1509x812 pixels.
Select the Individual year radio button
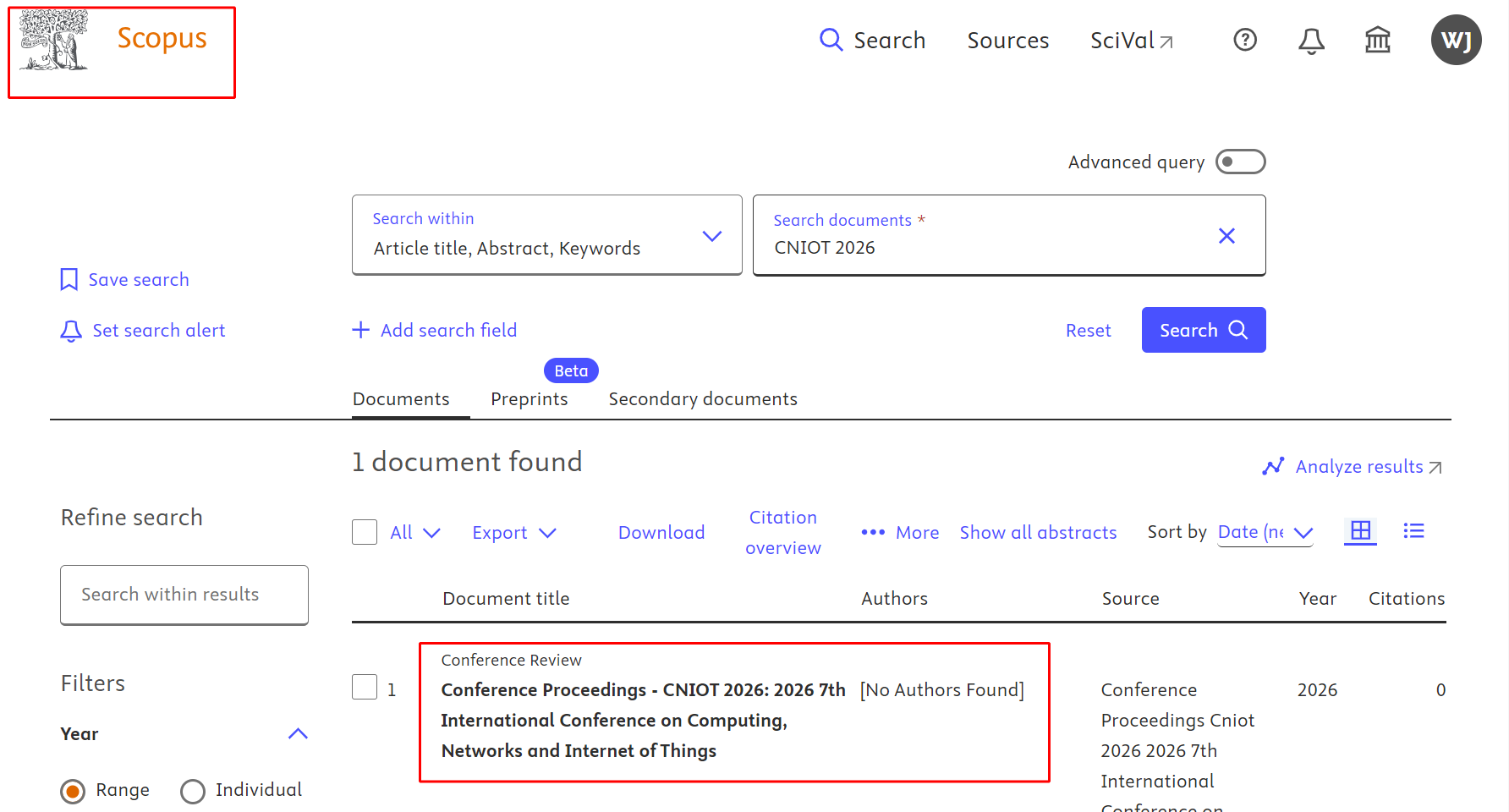coord(193,791)
